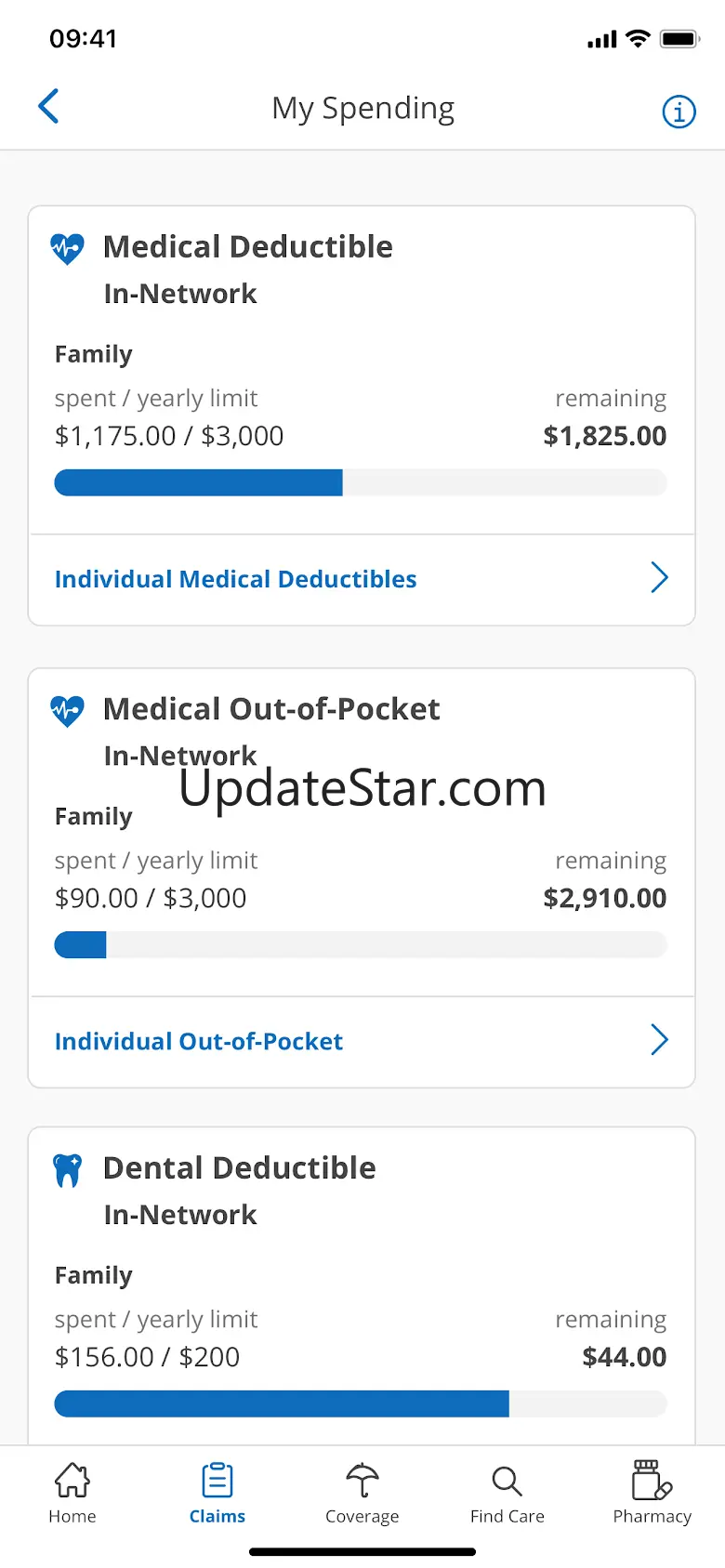
Task: Open the info icon in the header
Action: tap(679, 112)
